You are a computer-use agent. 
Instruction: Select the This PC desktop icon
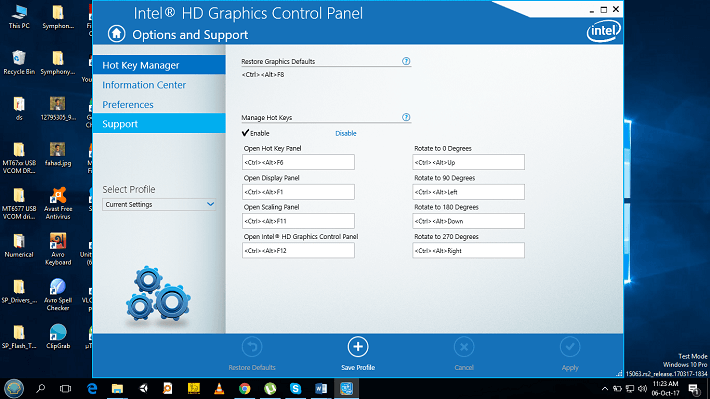[x=19, y=17]
